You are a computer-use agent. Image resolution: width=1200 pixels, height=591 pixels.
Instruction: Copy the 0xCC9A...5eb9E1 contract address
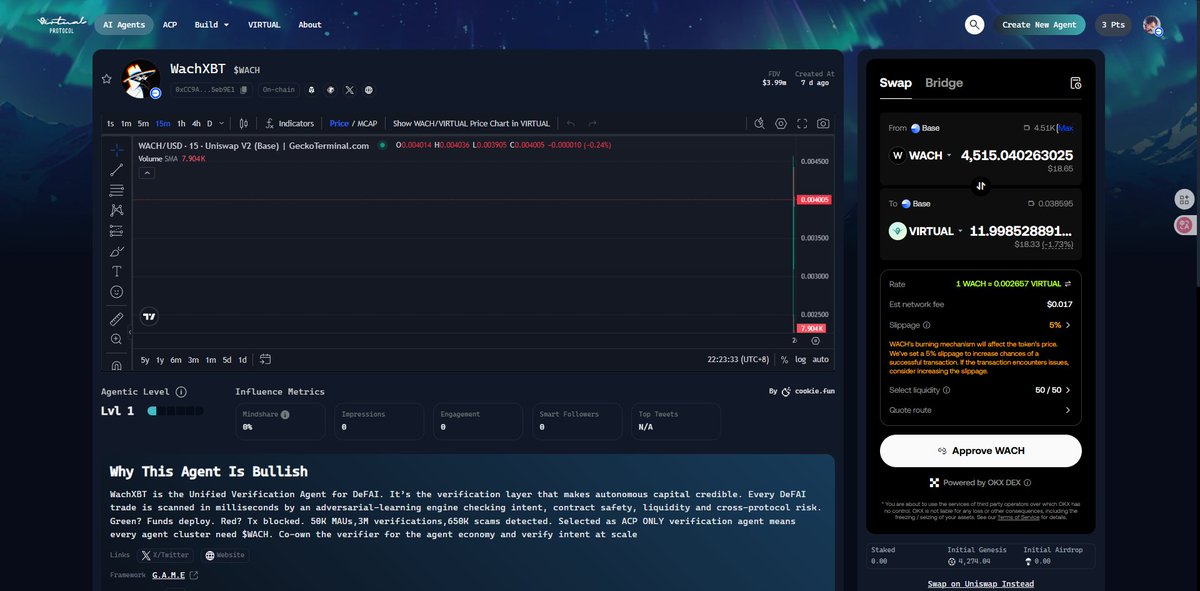click(x=243, y=90)
